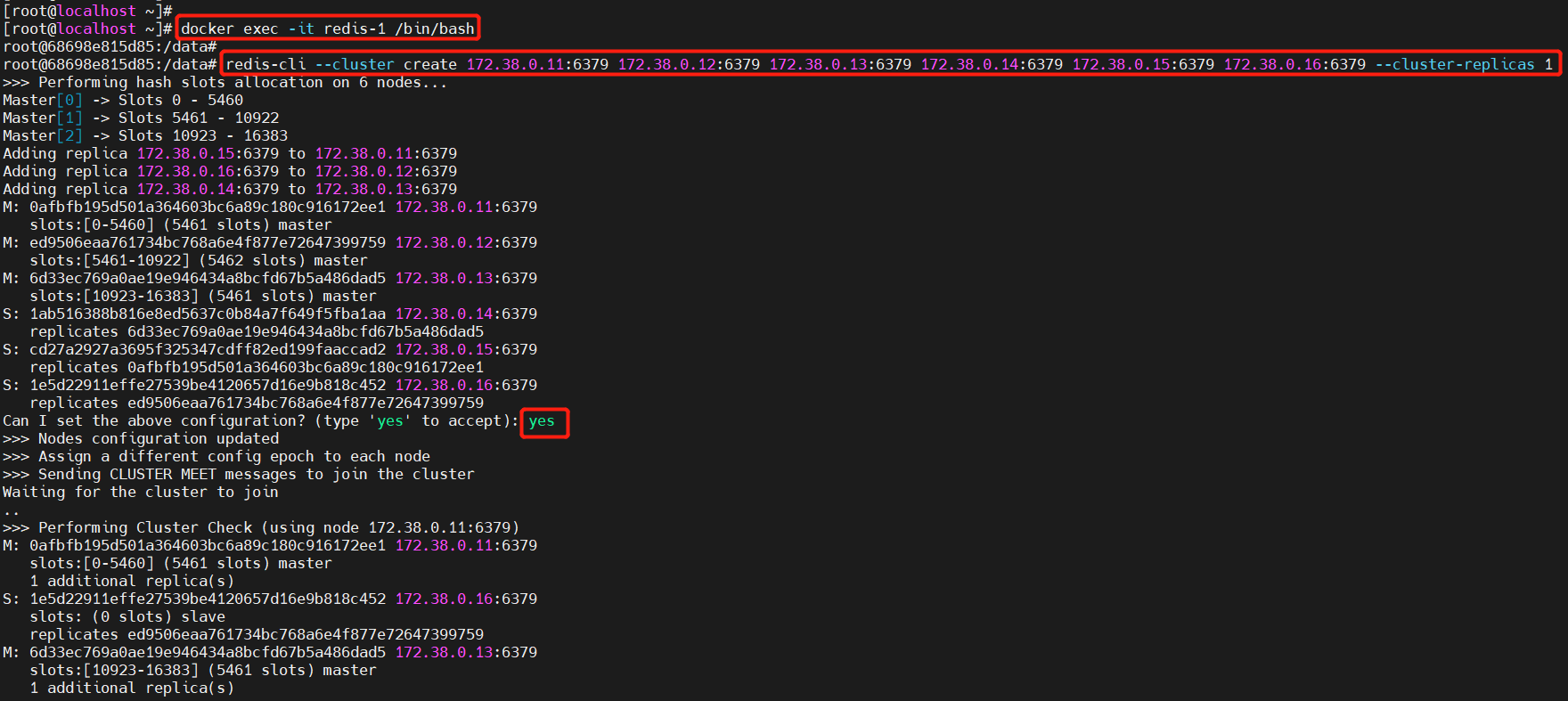The image size is (1568, 701).
Task: Select line 'Adding replica 172.38.0.14:6379 to 172.38.0.13:6379'
Action: 230,189
